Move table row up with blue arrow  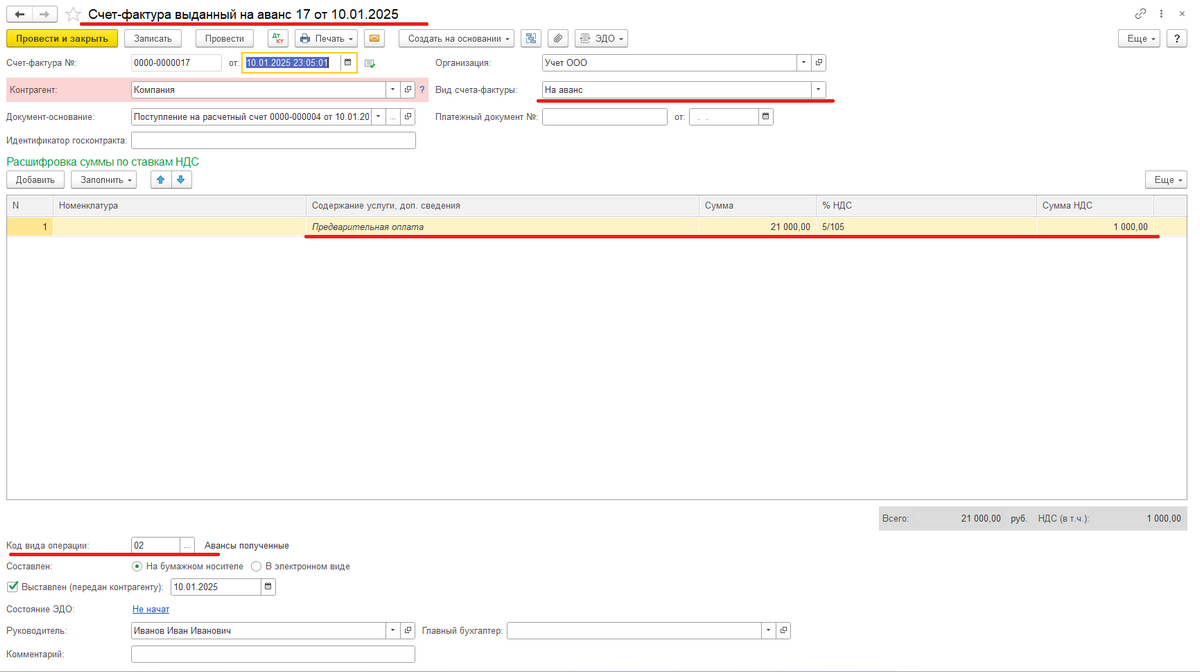159,180
